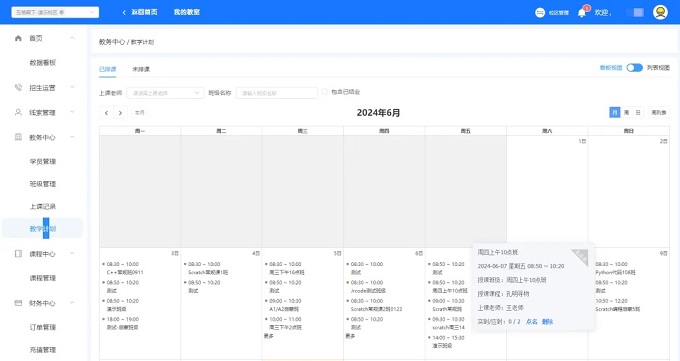Toggle board/list view switch

634,68
